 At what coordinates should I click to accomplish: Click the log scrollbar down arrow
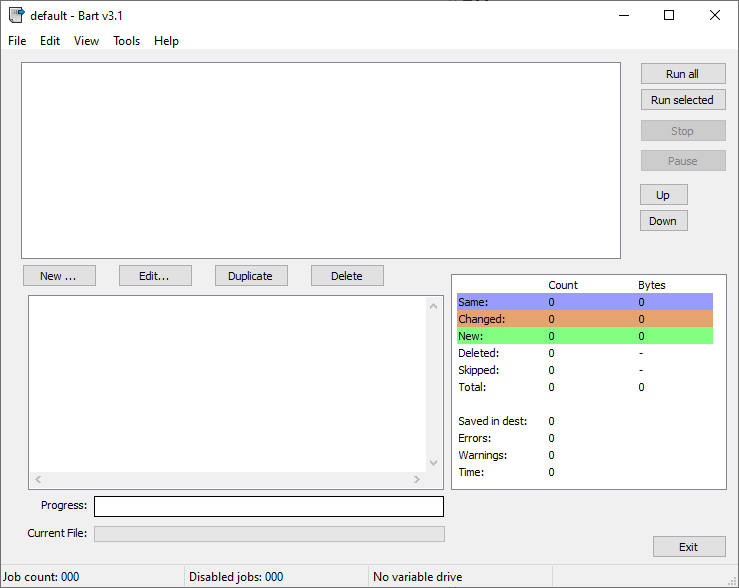pyautogui.click(x=434, y=462)
